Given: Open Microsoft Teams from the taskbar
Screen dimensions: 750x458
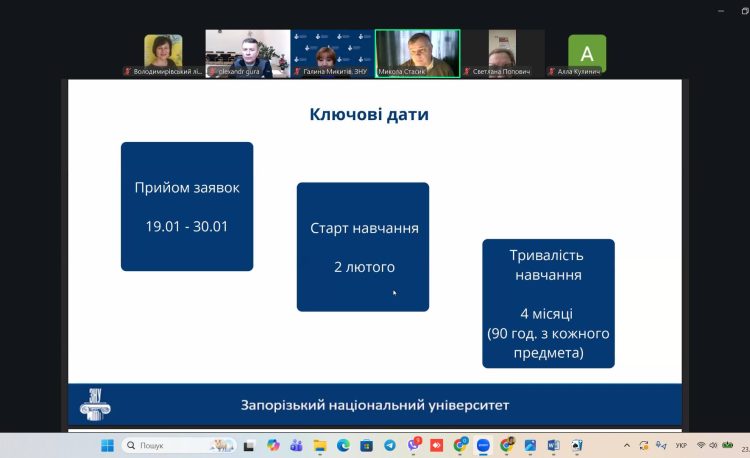Looking at the screenshot, I should pyautogui.click(x=295, y=445).
